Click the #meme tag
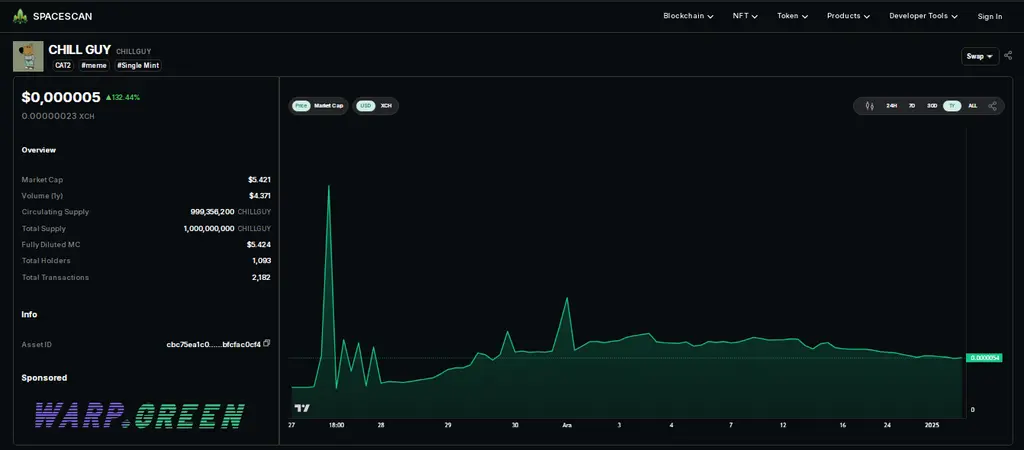1024x450 pixels. pos(94,65)
